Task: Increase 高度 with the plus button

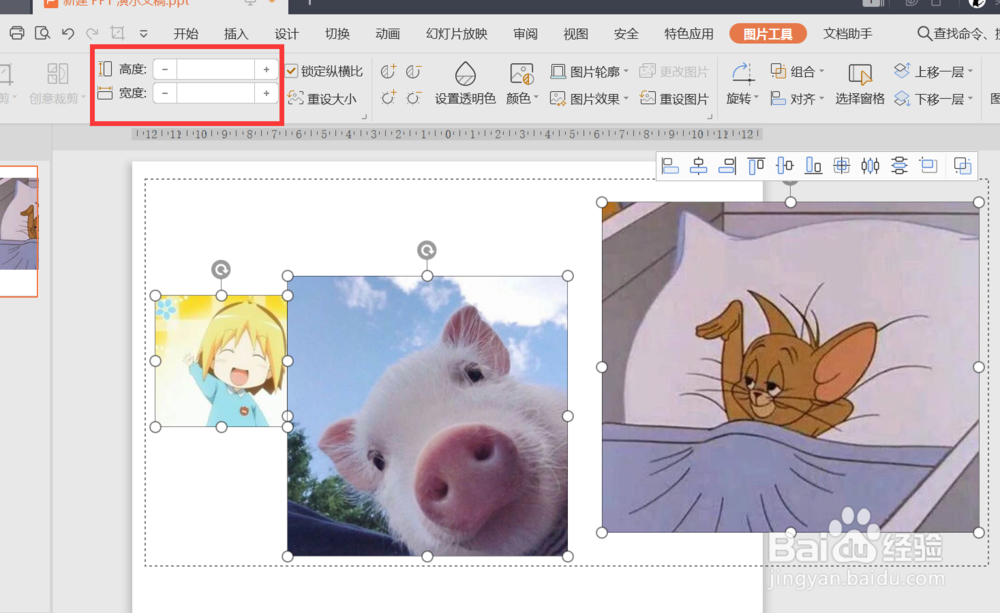Action: [x=266, y=69]
